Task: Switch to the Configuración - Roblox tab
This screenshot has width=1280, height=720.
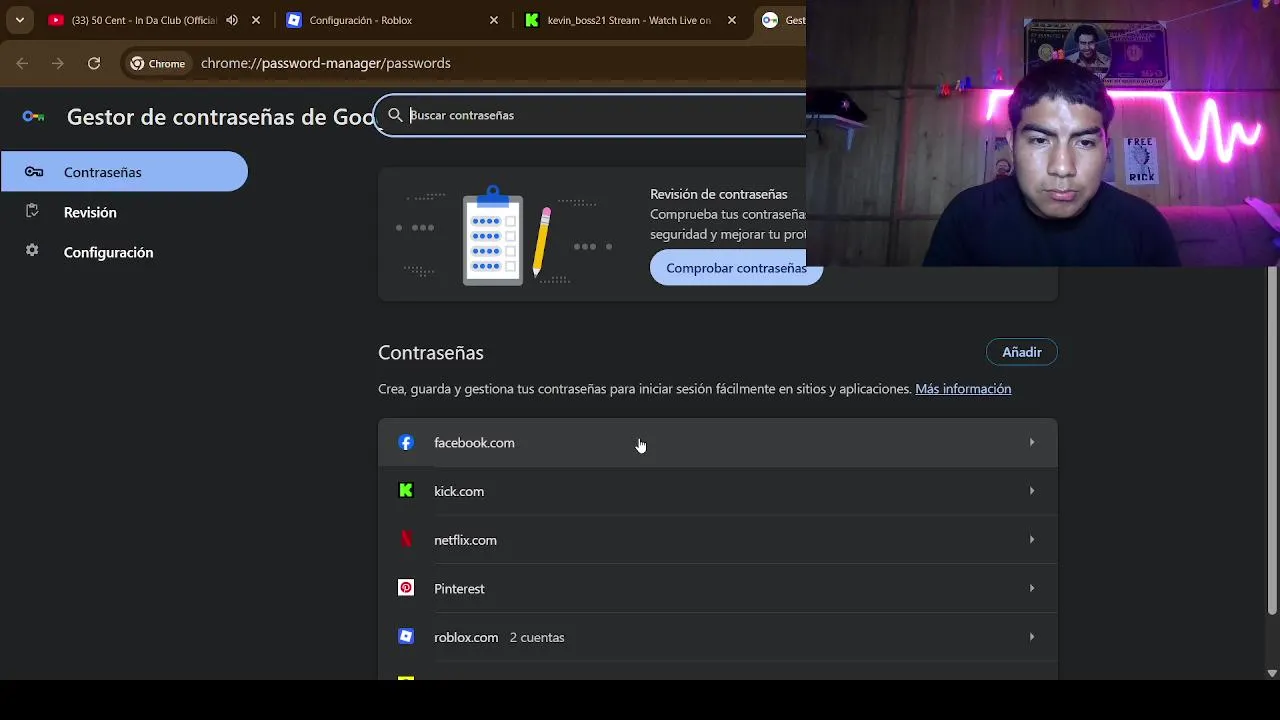Action: 361,20
